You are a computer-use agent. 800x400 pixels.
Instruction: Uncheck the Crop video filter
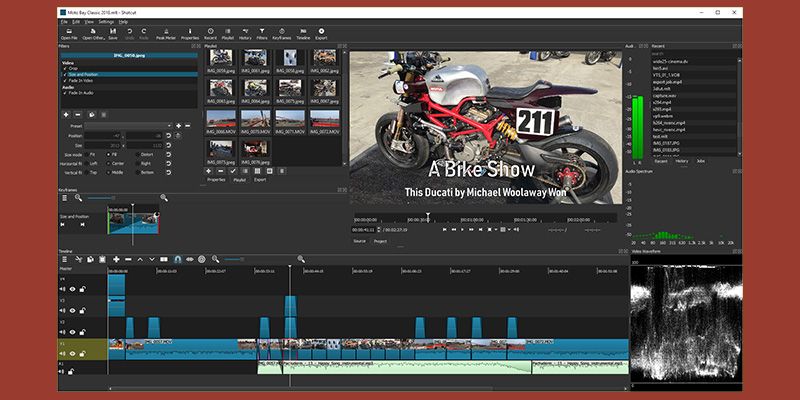pyautogui.click(x=64, y=68)
